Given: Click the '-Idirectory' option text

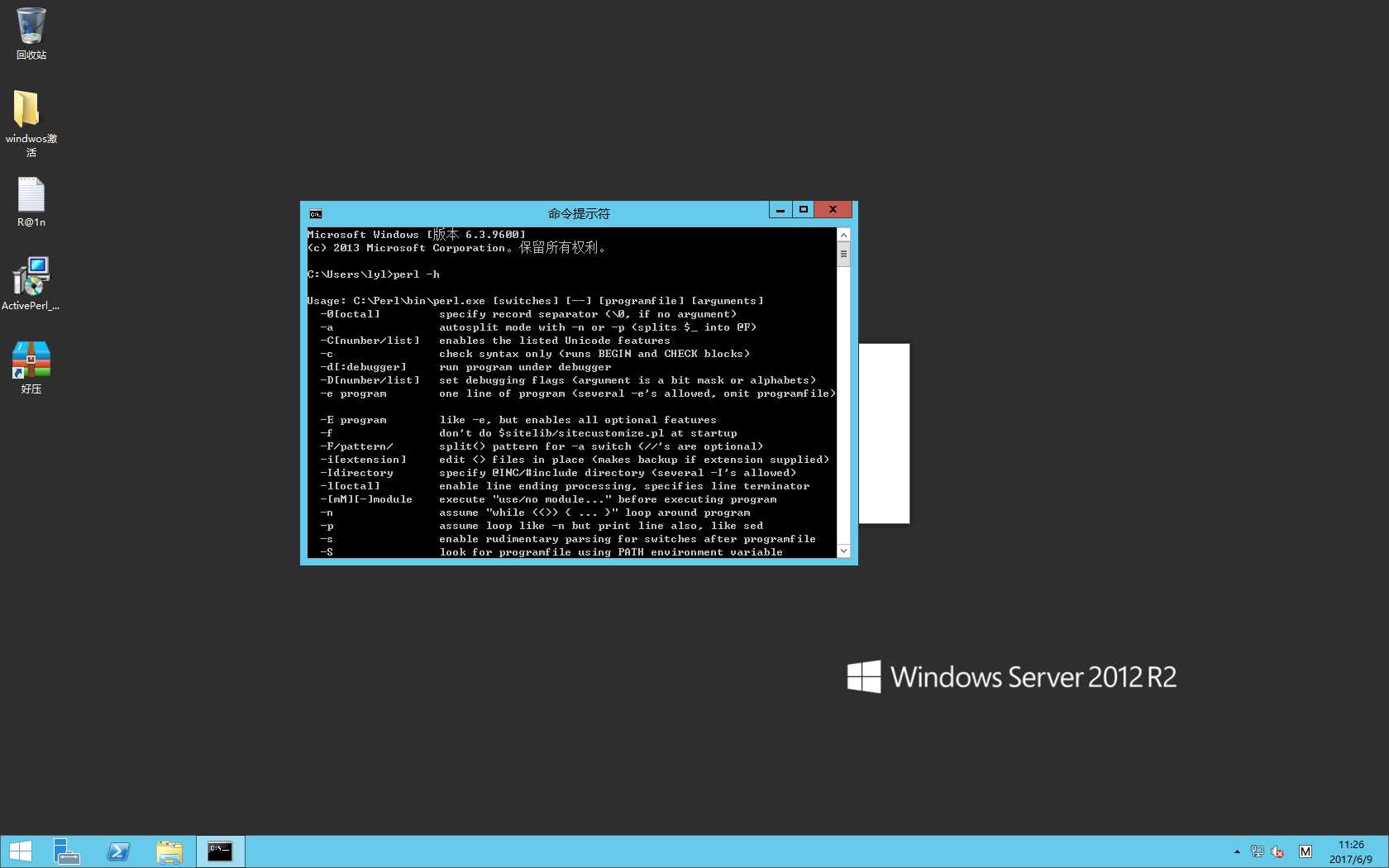Looking at the screenshot, I should pos(356,473).
